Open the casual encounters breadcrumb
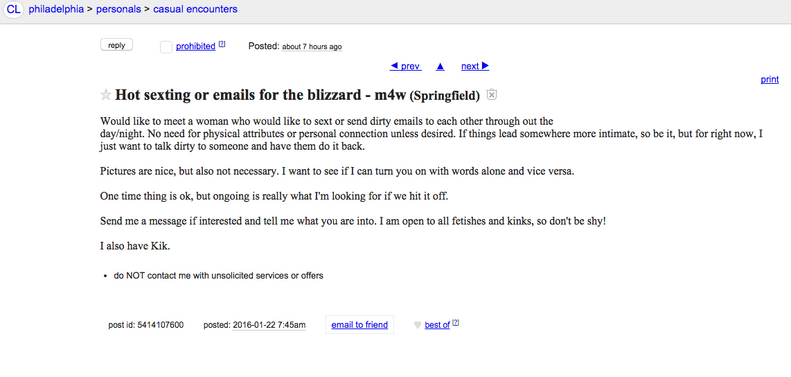The height and width of the screenshot is (377, 791). tap(195, 9)
